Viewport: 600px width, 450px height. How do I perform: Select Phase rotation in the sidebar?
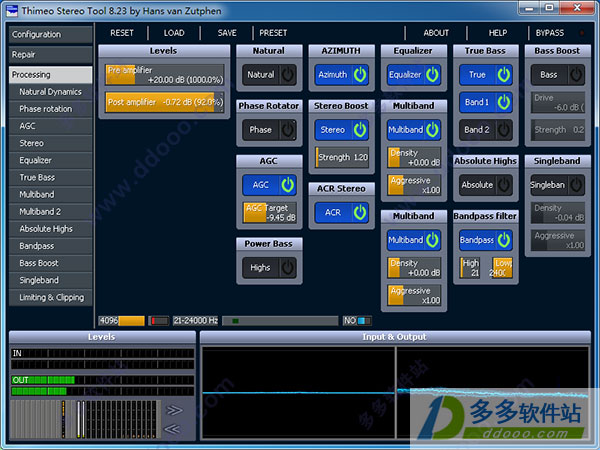pyautogui.click(x=51, y=109)
